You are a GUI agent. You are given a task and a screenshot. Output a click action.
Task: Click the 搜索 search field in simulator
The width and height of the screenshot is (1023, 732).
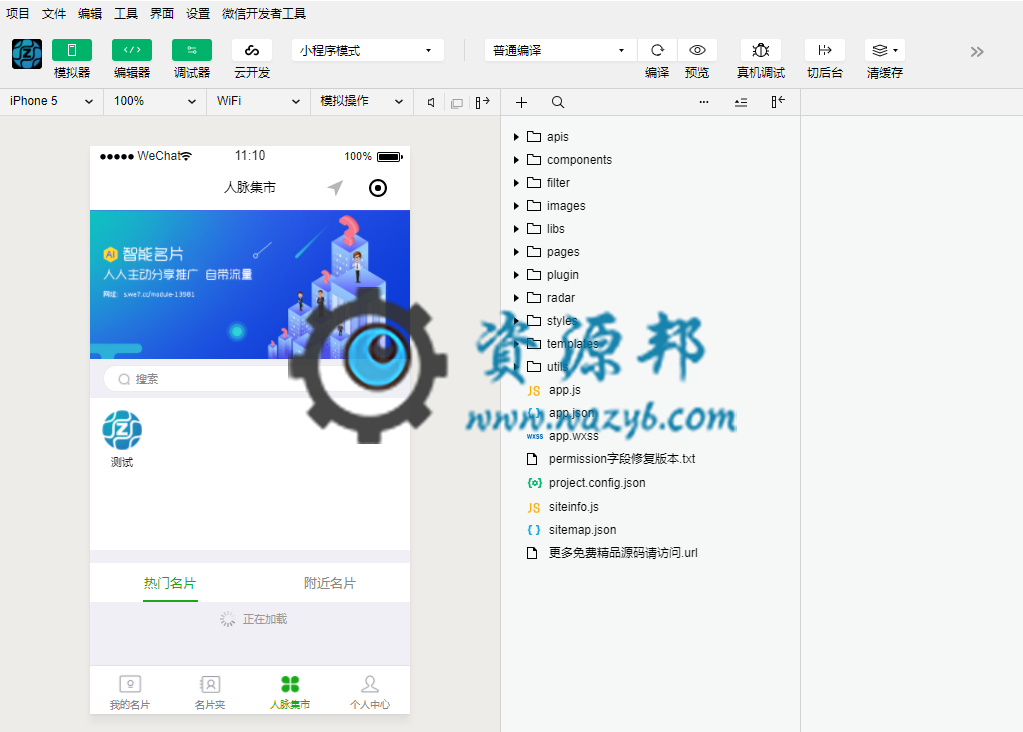[250, 379]
